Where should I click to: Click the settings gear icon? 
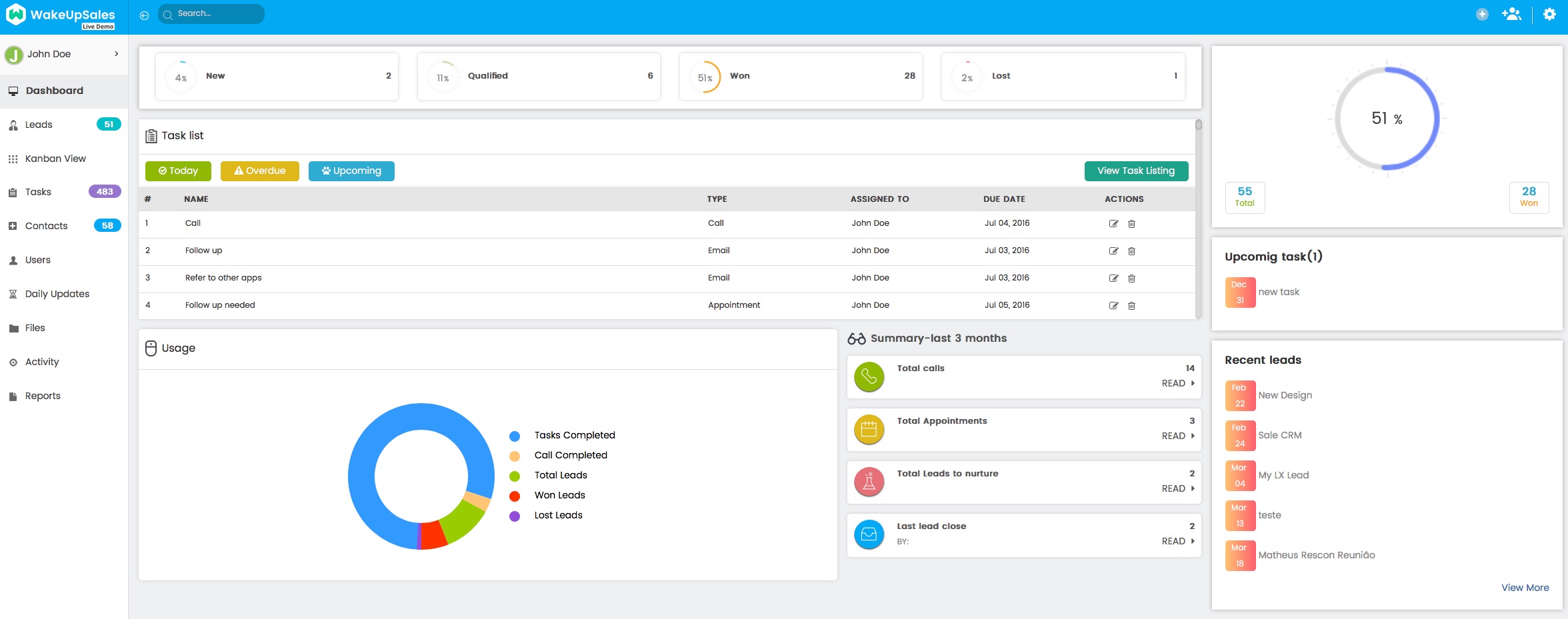(1549, 15)
